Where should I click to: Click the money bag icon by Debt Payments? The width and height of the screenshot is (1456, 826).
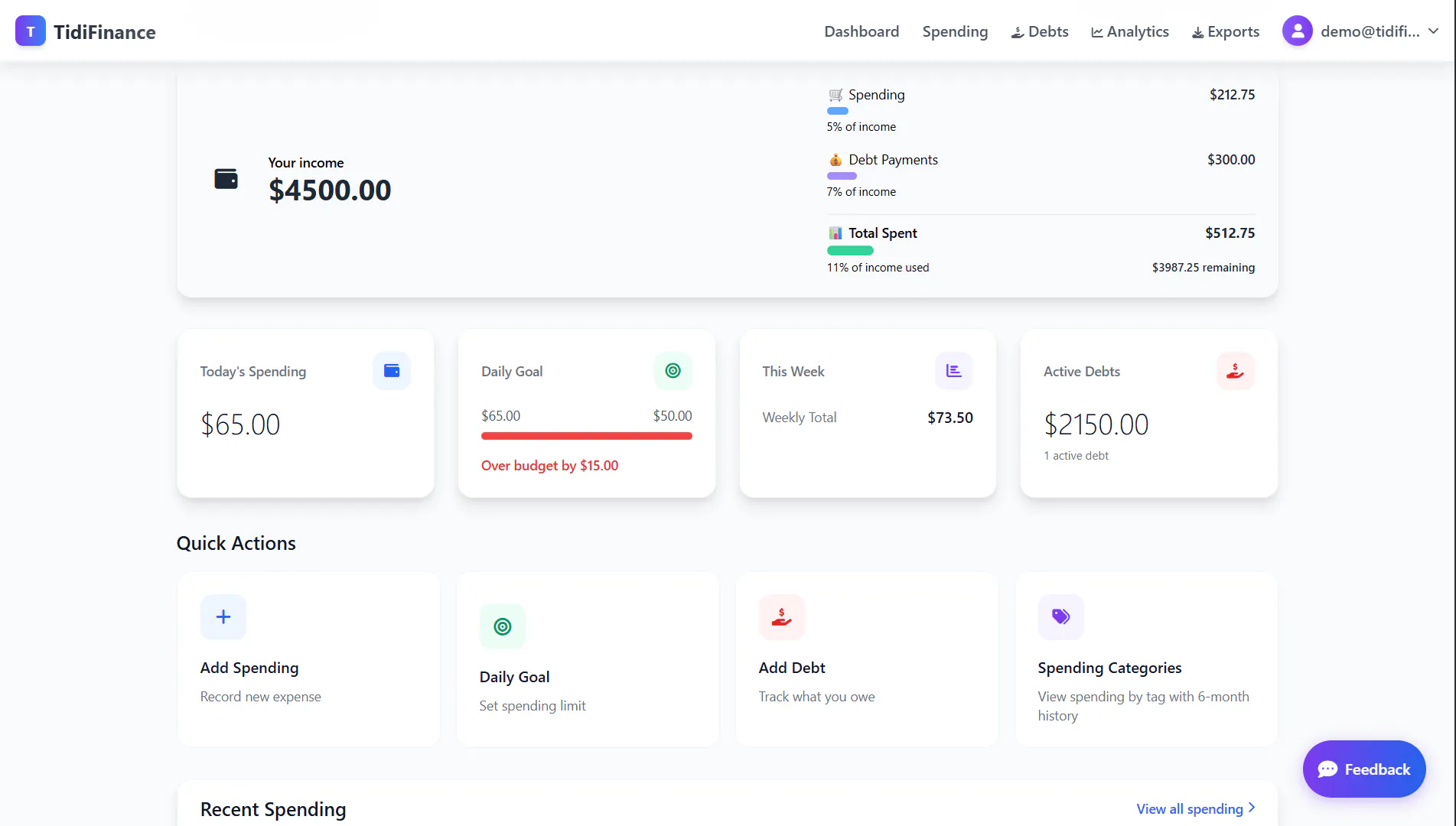[x=835, y=160]
